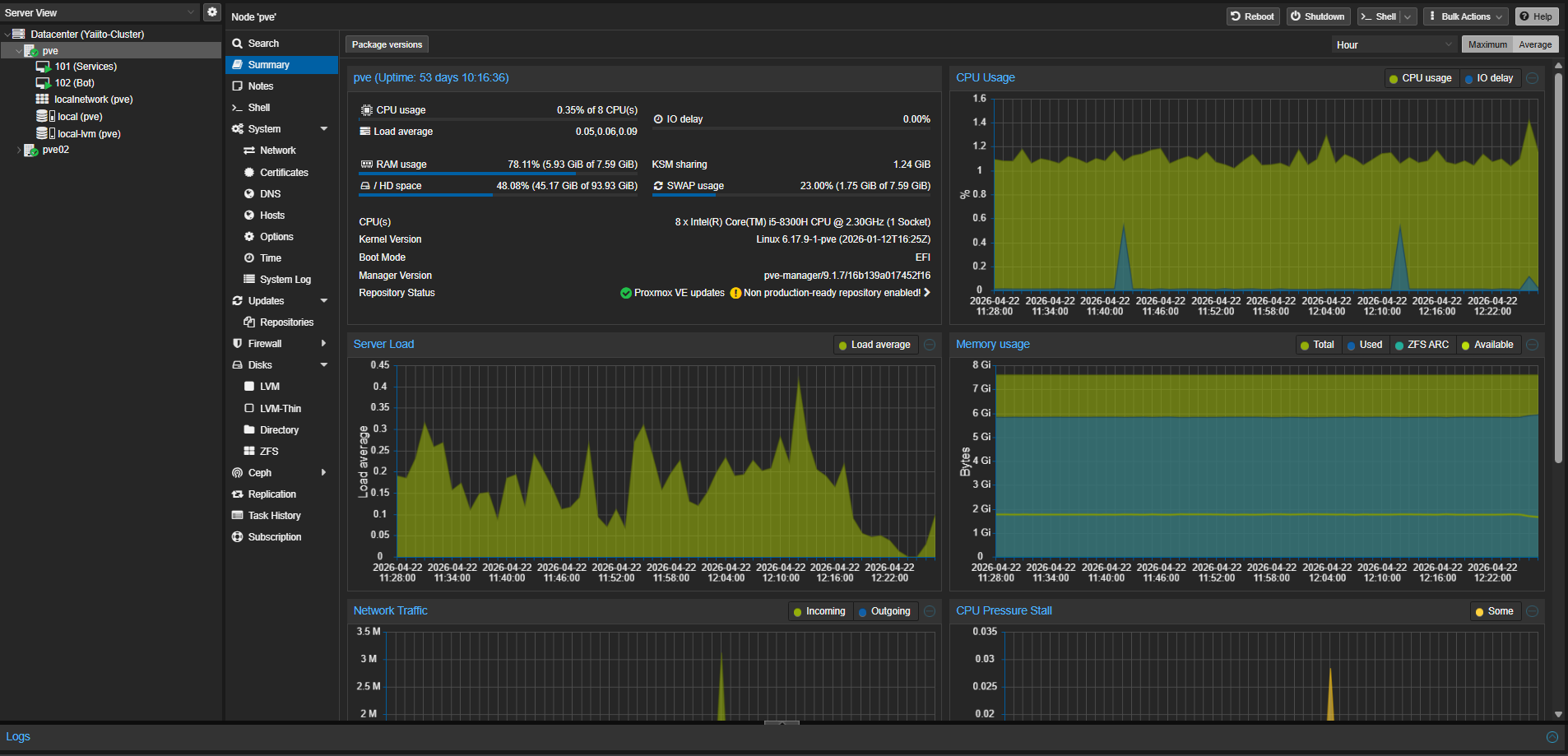This screenshot has height=756, width=1568.
Task: Open the Subscription page
Action: pos(274,537)
